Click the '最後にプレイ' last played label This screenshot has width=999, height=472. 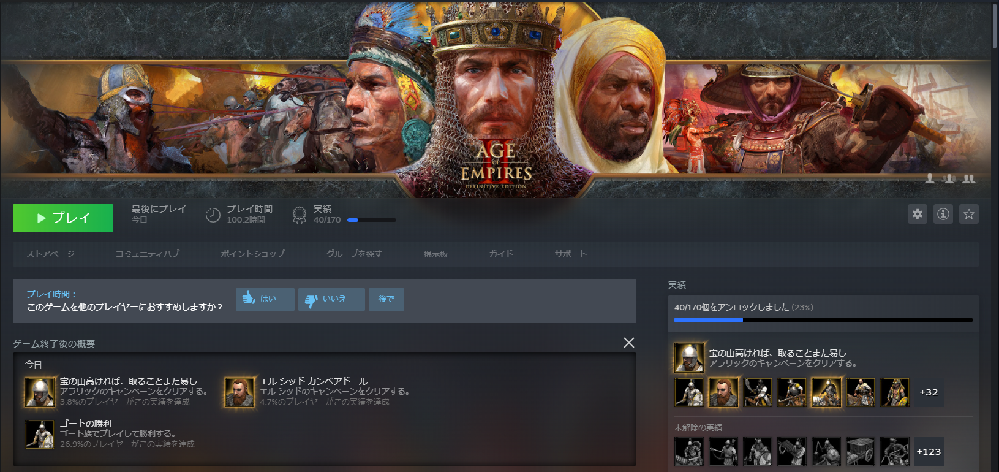[x=159, y=209]
